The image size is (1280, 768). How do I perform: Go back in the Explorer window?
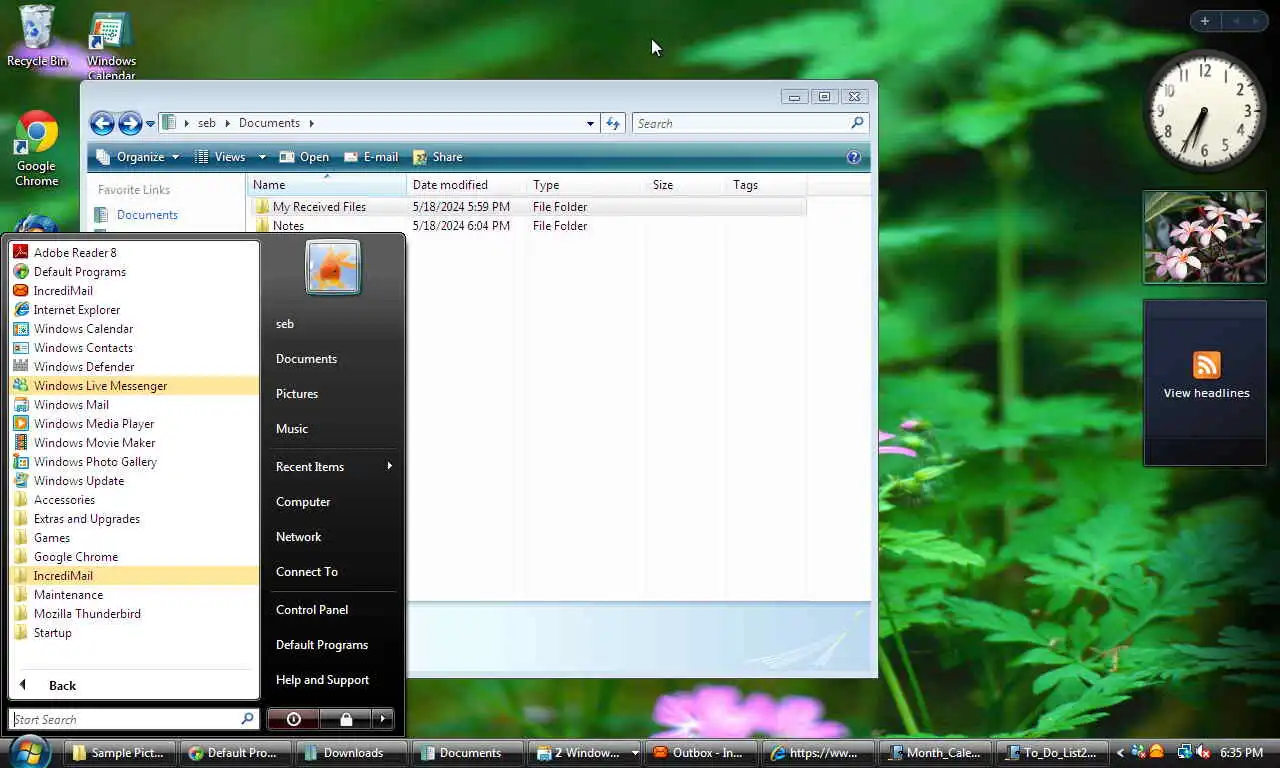(102, 123)
